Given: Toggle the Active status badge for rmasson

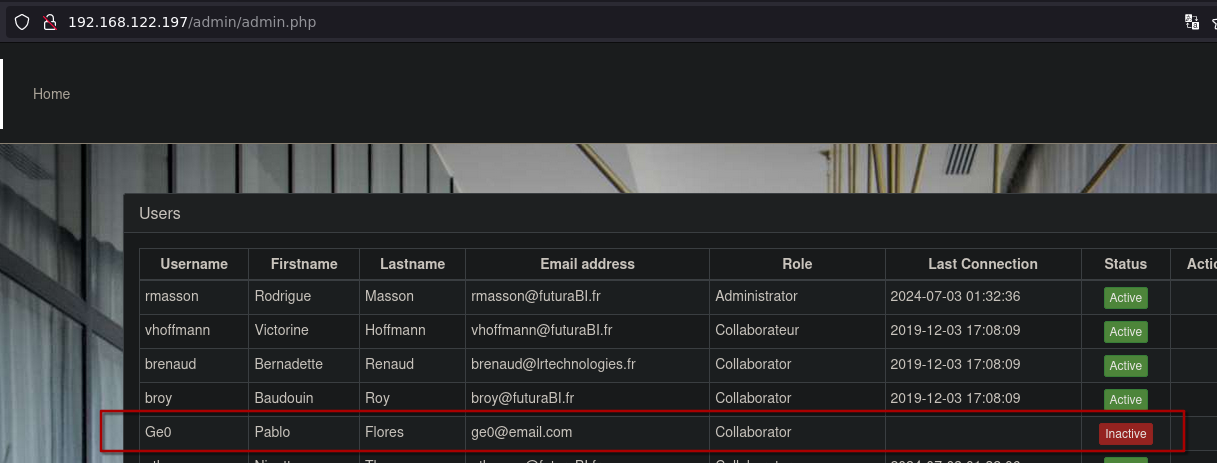Looking at the screenshot, I should click(x=1125, y=298).
